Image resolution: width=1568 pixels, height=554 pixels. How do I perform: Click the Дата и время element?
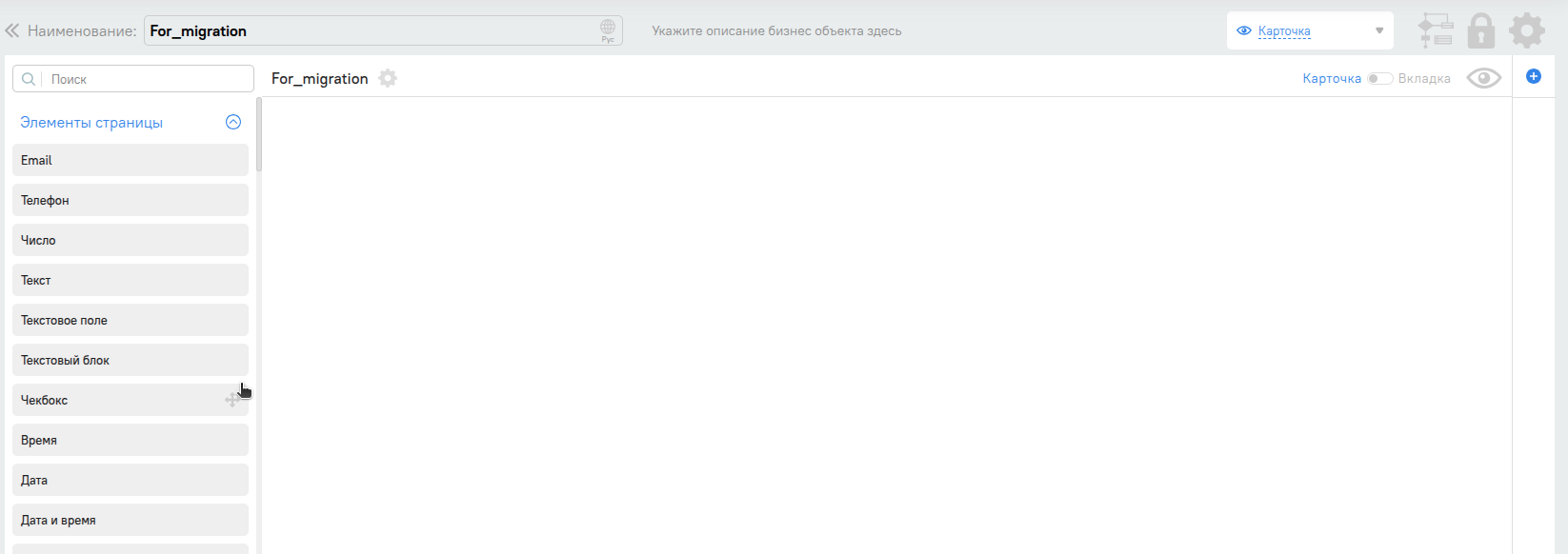(x=130, y=520)
